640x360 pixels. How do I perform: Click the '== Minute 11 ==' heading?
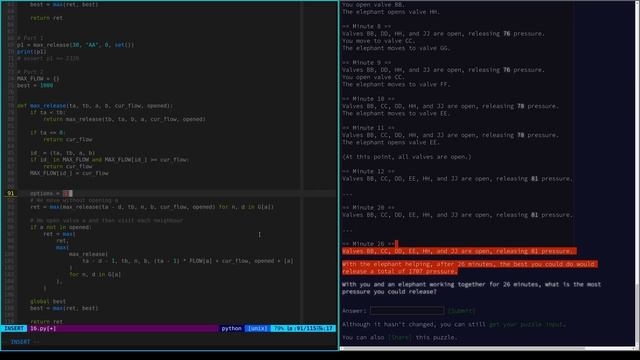[x=368, y=128]
